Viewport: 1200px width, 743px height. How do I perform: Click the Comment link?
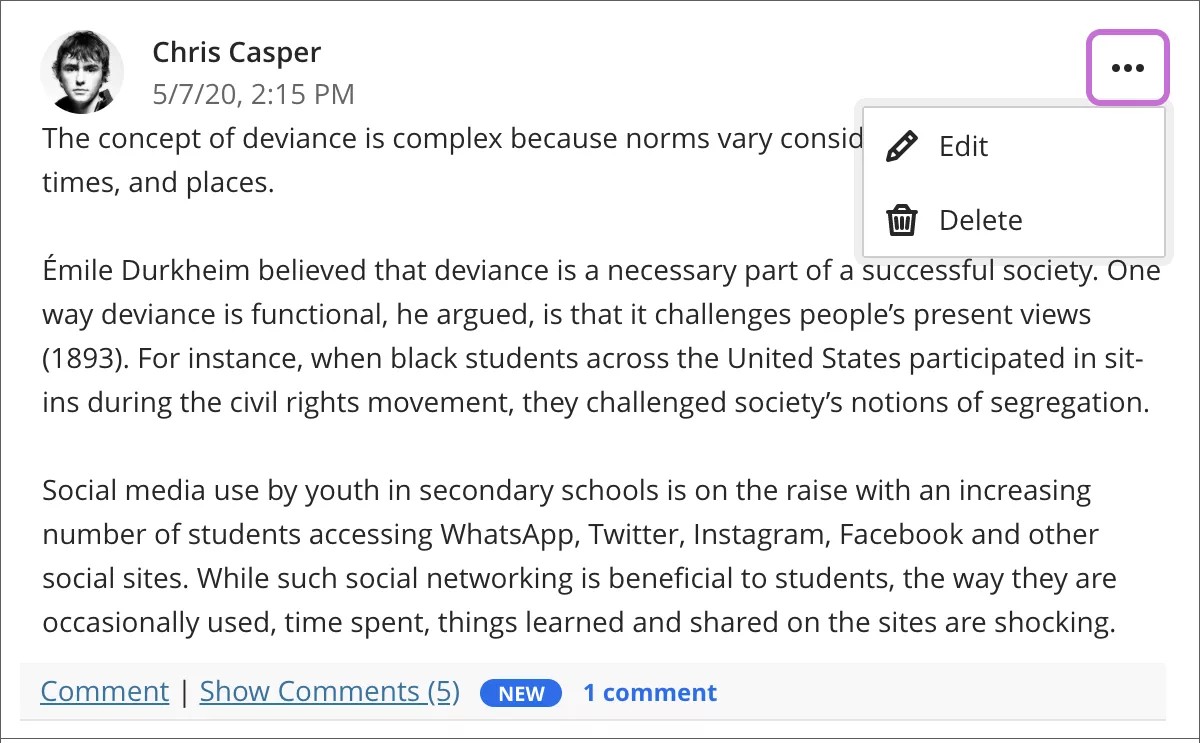[x=105, y=691]
